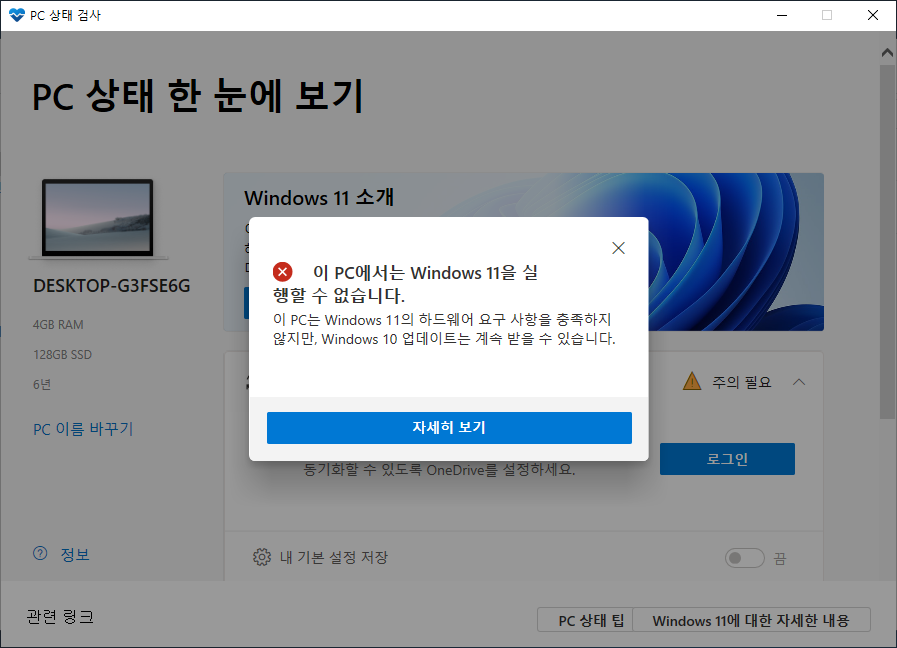Click the laptop thumbnail image

[98, 218]
